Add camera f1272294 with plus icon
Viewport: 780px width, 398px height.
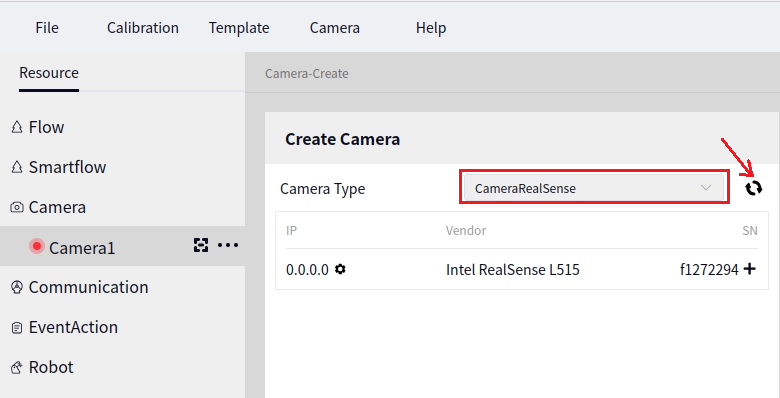(750, 269)
